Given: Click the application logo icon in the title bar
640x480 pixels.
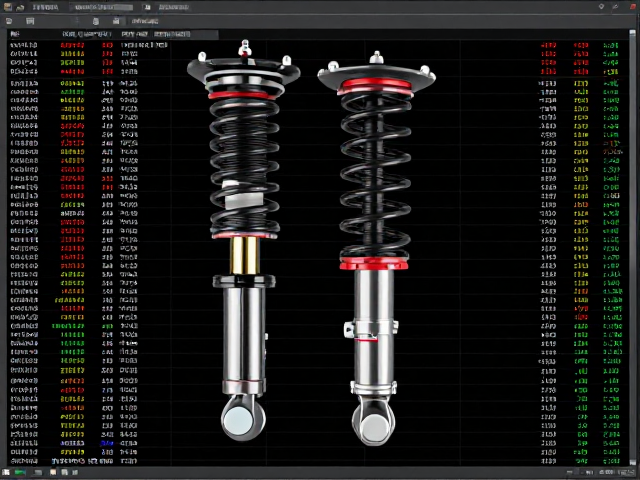Looking at the screenshot, I should click(7, 7).
